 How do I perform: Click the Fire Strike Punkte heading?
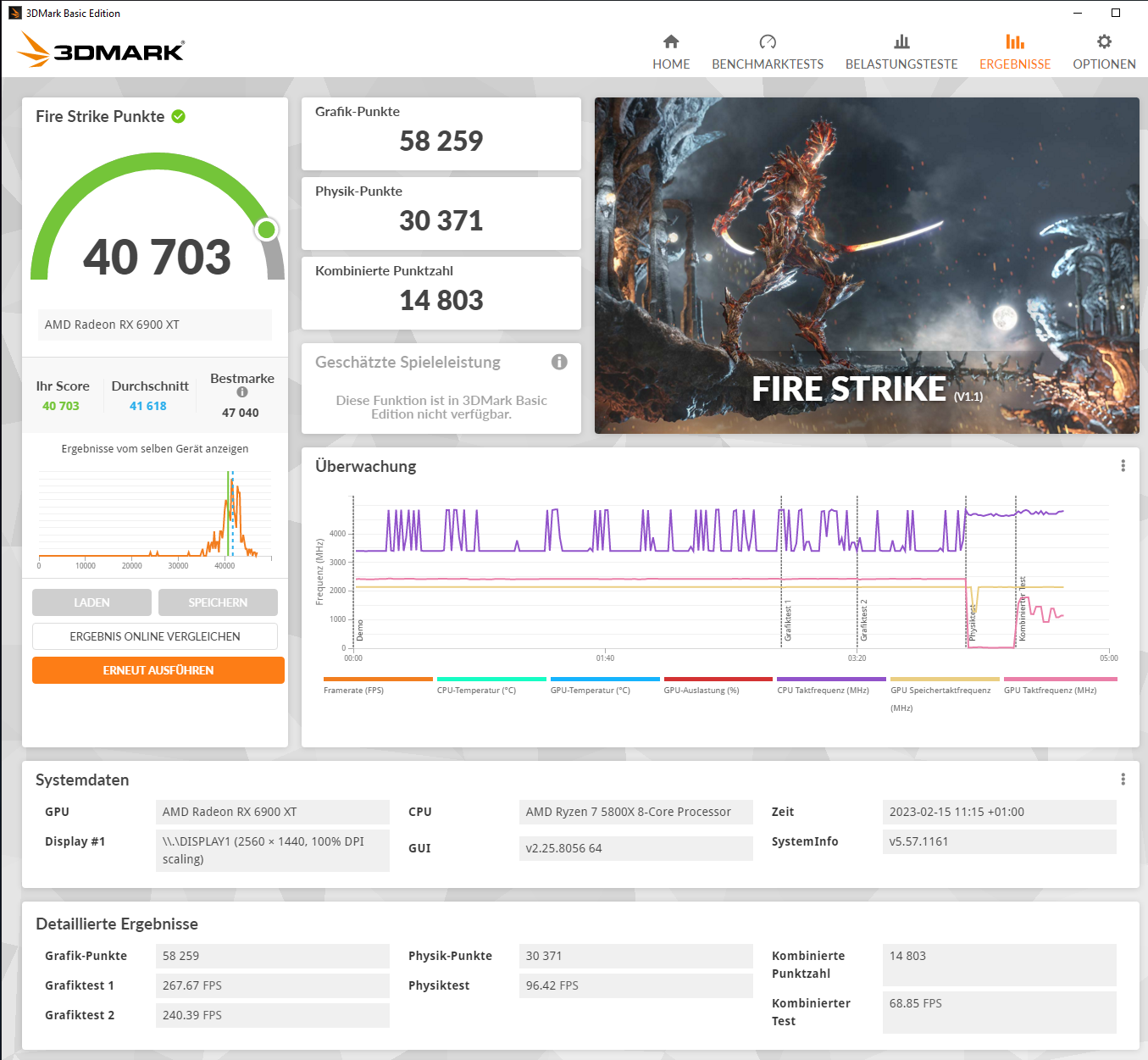pos(100,116)
